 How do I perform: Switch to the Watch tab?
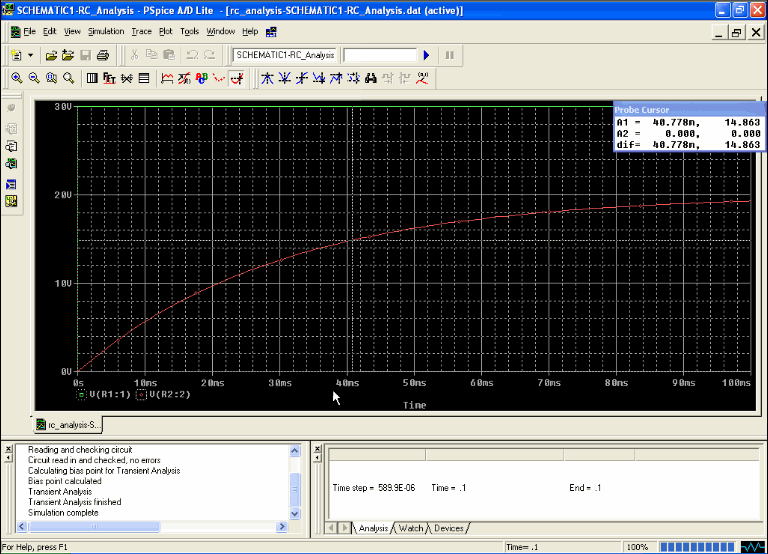click(x=411, y=528)
